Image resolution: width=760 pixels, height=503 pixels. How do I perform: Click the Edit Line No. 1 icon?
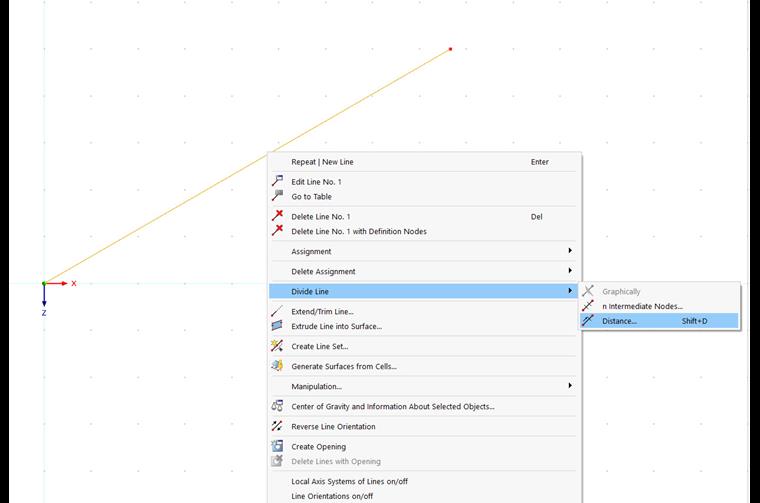[277, 181]
